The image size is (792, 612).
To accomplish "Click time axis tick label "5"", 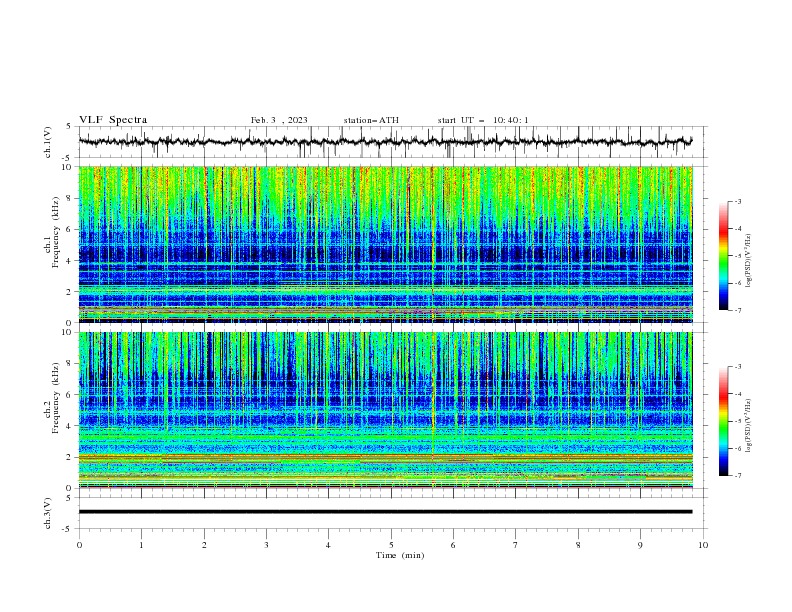I will click(391, 545).
